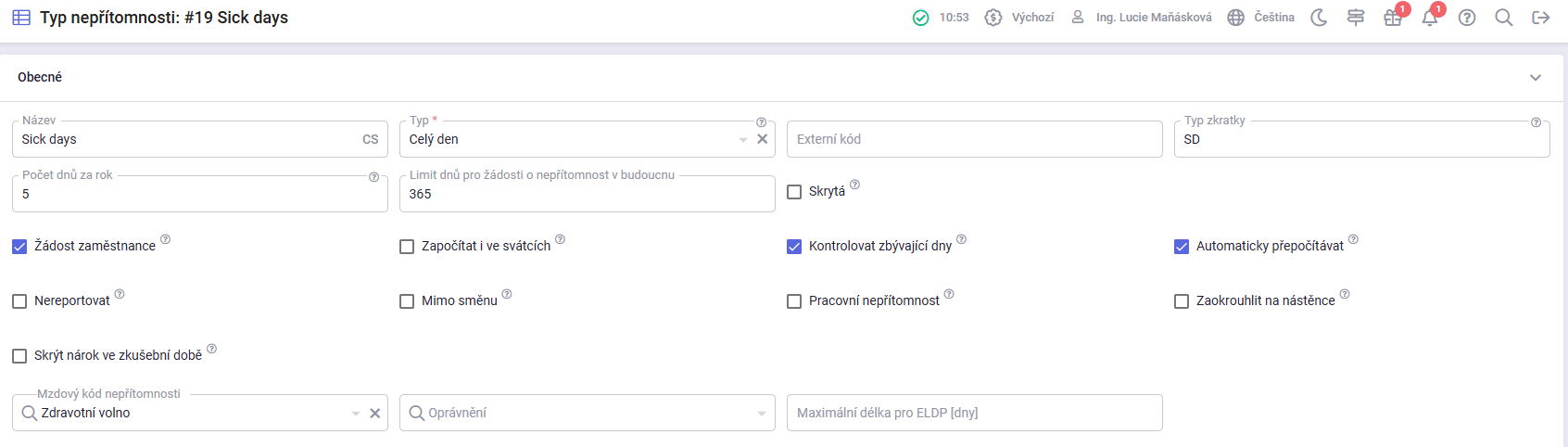Image resolution: width=1568 pixels, height=447 pixels.
Task: Show help for Automaticky přepočítávat
Action: tap(1353, 239)
